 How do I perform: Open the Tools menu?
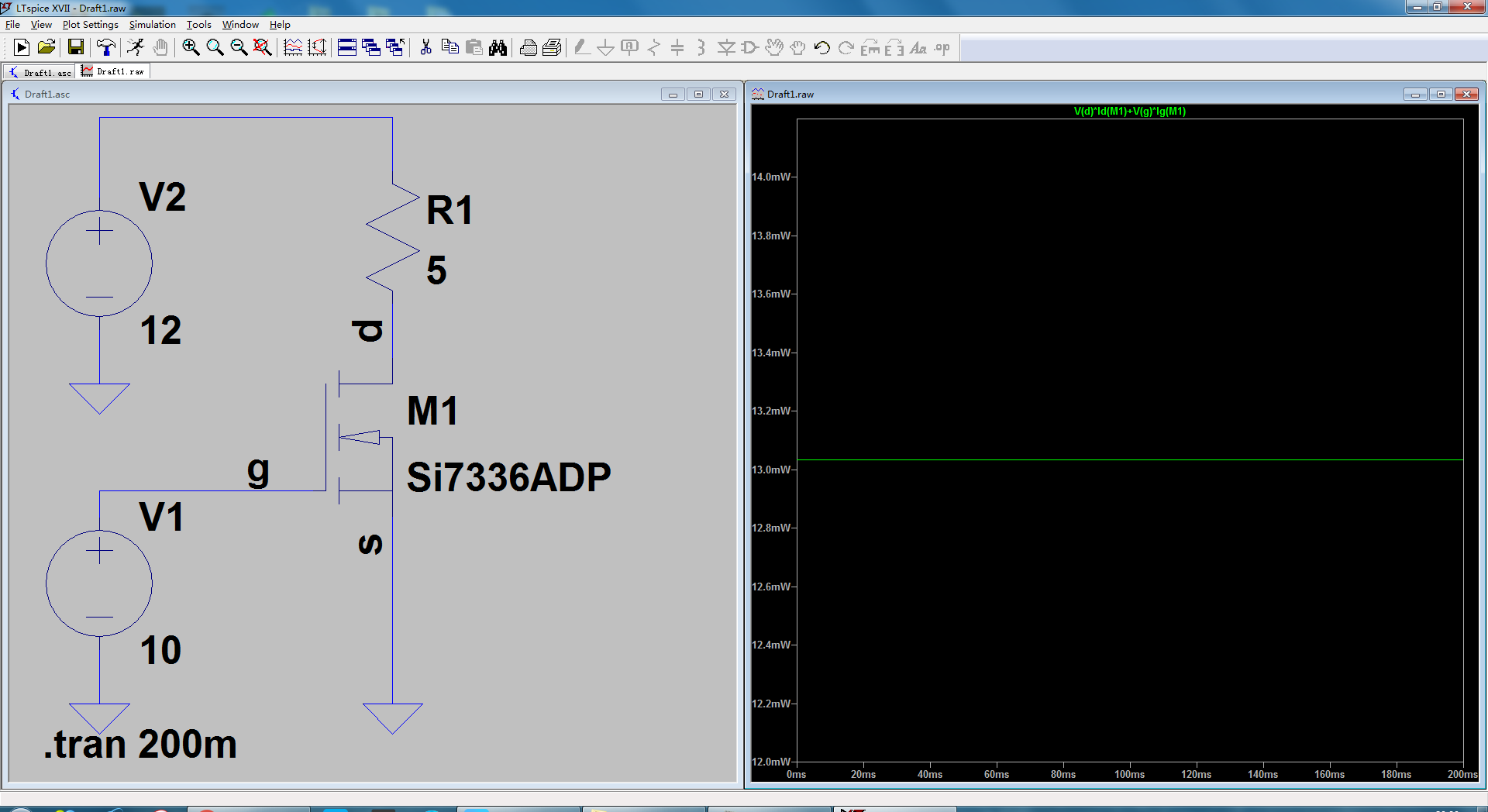198,25
